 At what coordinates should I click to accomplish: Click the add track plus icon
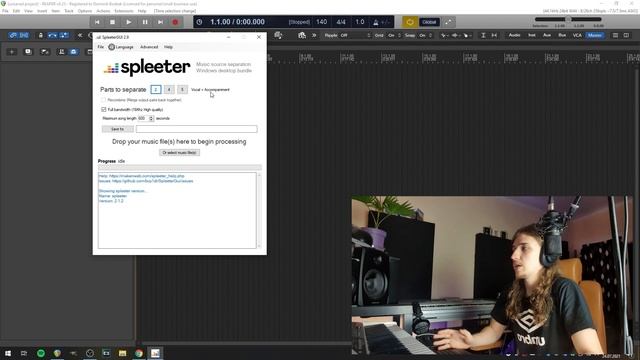11,52
